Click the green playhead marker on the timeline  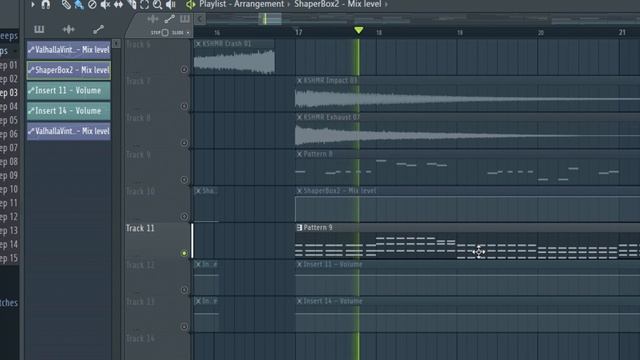click(358, 30)
